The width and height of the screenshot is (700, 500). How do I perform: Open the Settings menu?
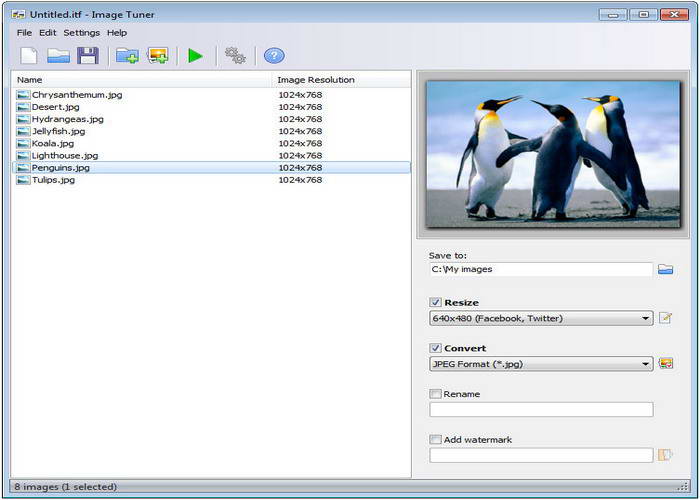point(82,33)
